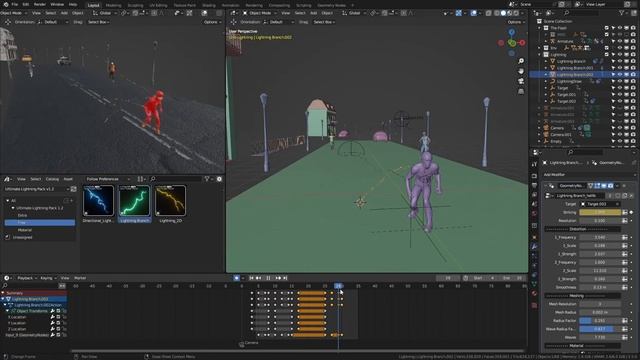Viewport: 640px width, 360px height.
Task: Open the left viewport Options dropdown
Action: pyautogui.click(x=212, y=22)
